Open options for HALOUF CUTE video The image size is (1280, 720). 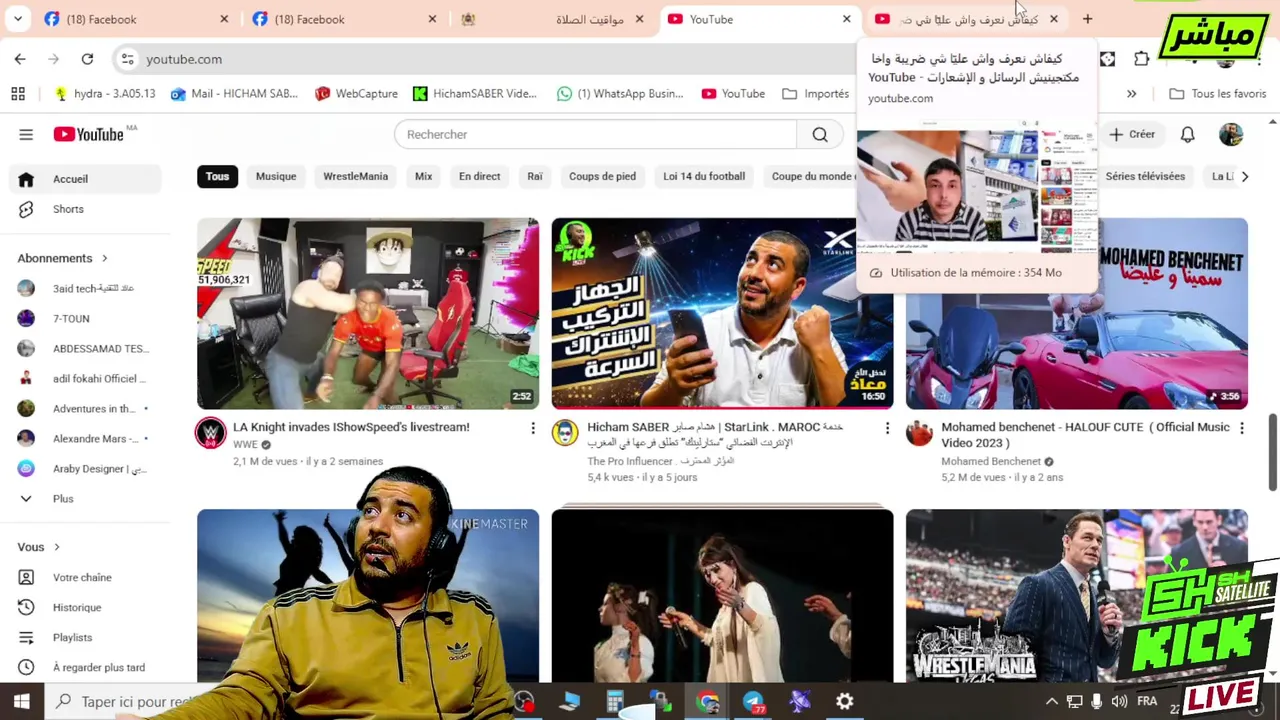pyautogui.click(x=1241, y=428)
